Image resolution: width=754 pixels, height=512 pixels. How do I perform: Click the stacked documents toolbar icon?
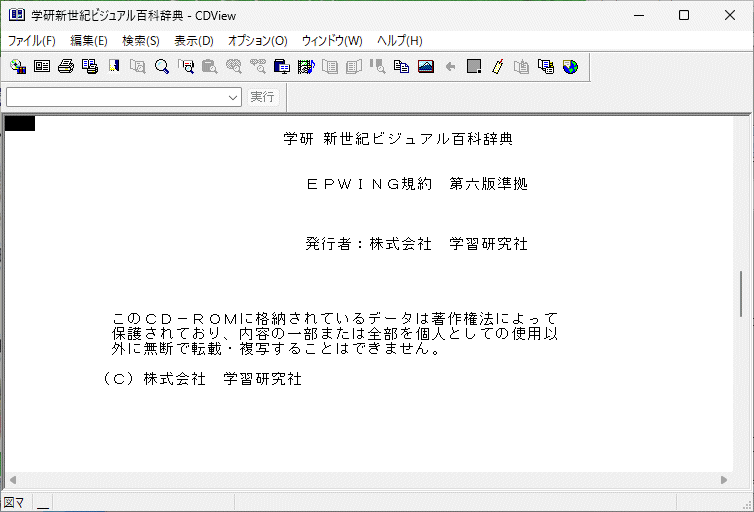click(x=546, y=66)
